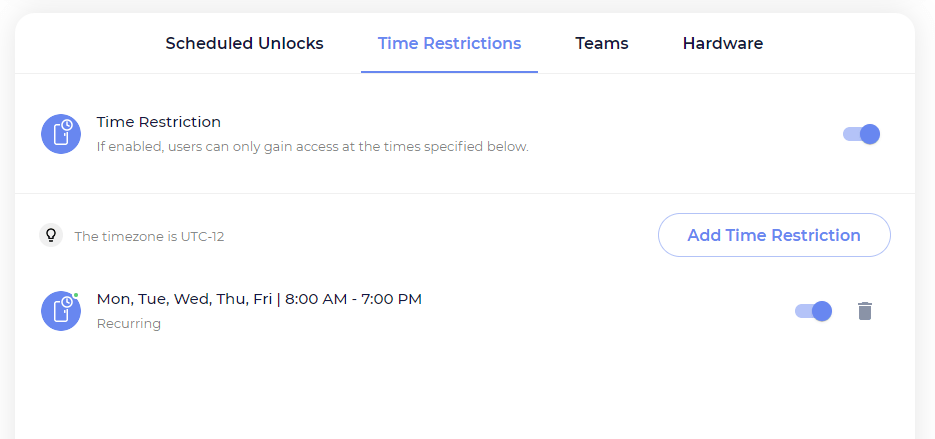Image resolution: width=935 pixels, height=439 pixels.
Task: Select the Time Restrictions tab
Action: coord(450,44)
